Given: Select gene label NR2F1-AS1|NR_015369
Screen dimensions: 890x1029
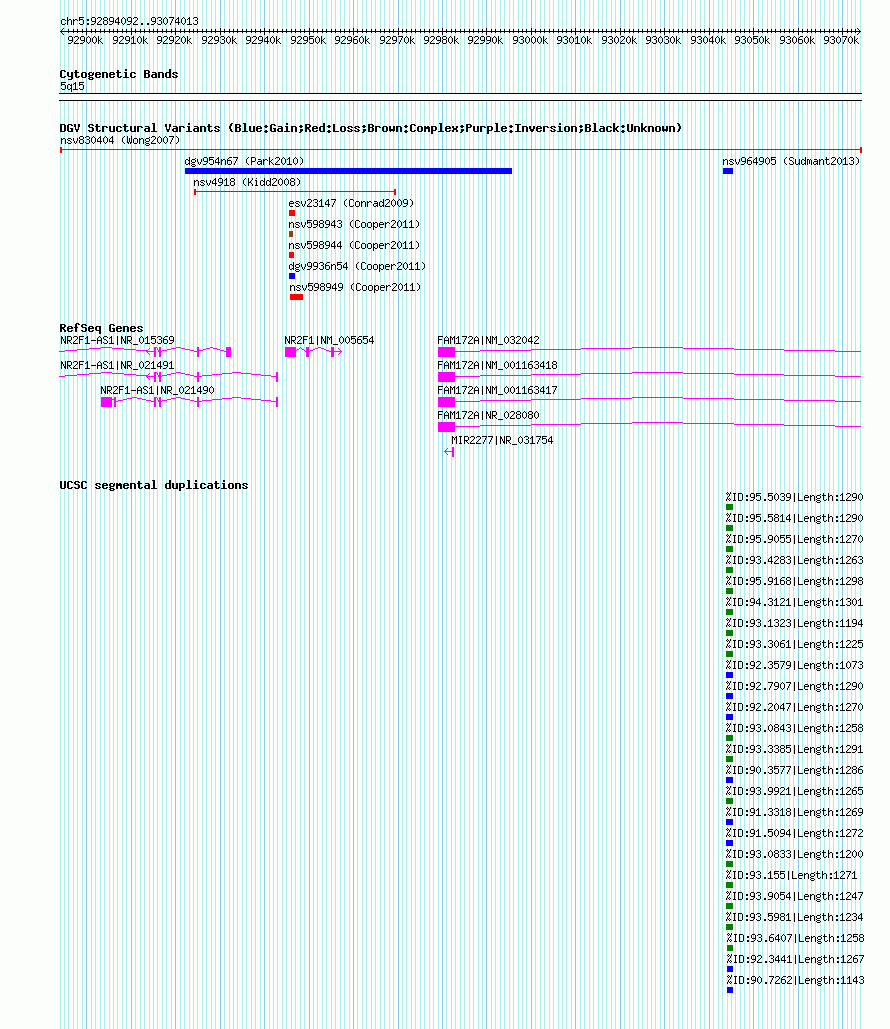Looking at the screenshot, I should (x=117, y=341).
